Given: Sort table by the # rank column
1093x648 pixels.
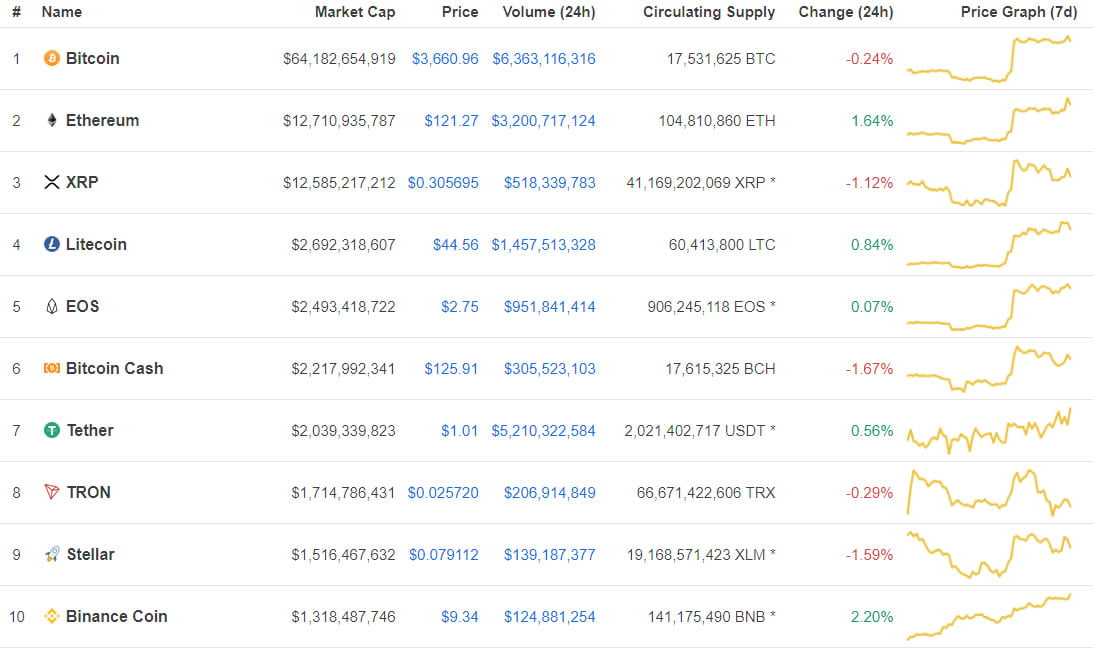Looking at the screenshot, I should tap(16, 12).
